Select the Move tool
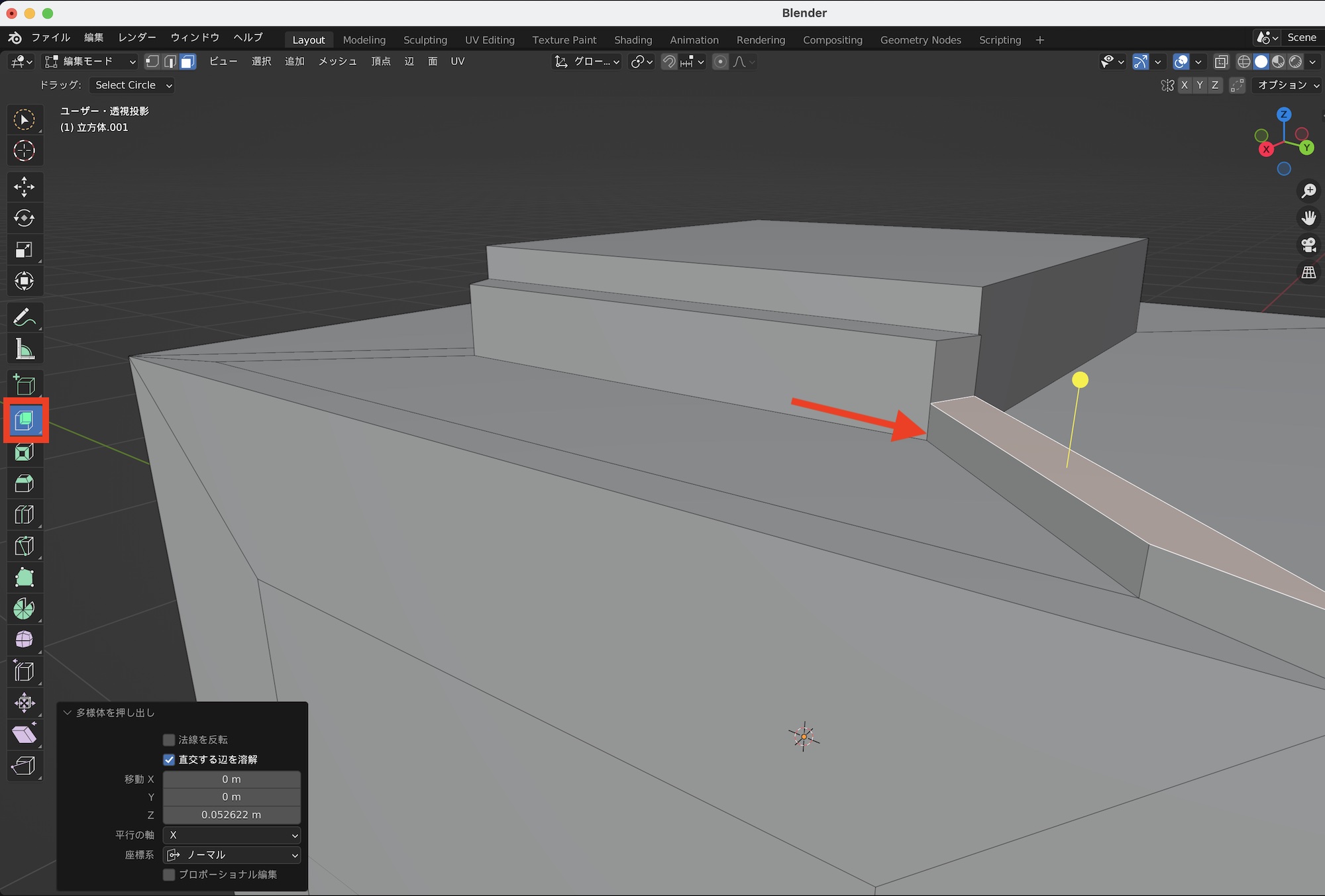Screen dimensions: 1325x896 (x=25, y=187)
